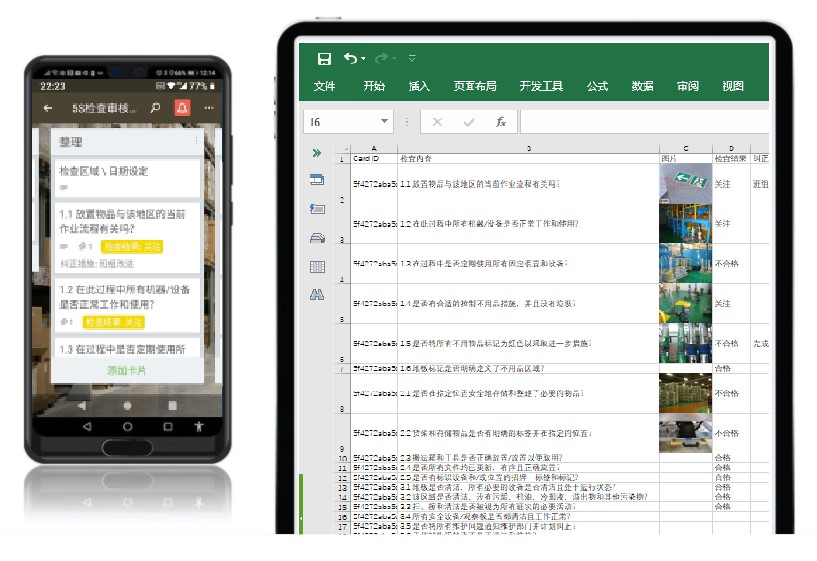Tap the search magnifier on phone

click(x=155, y=108)
